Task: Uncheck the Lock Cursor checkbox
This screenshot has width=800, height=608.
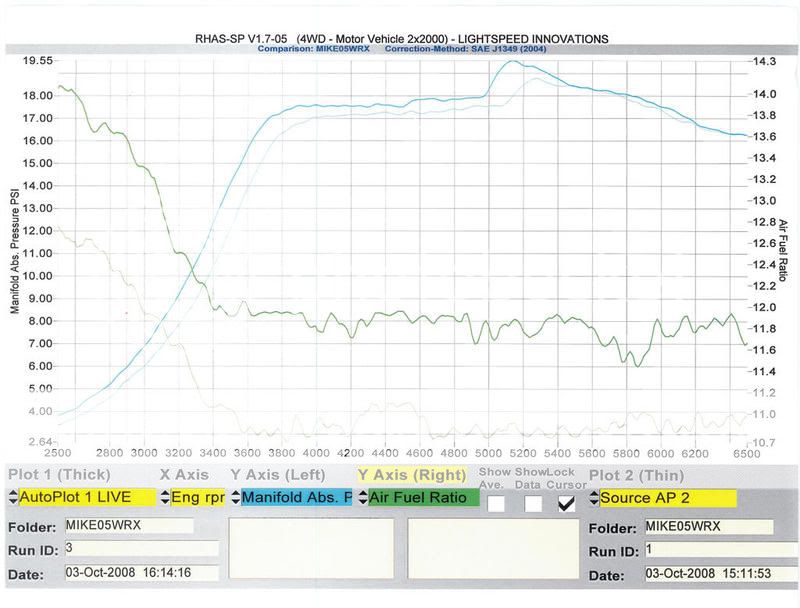Action: [x=567, y=504]
